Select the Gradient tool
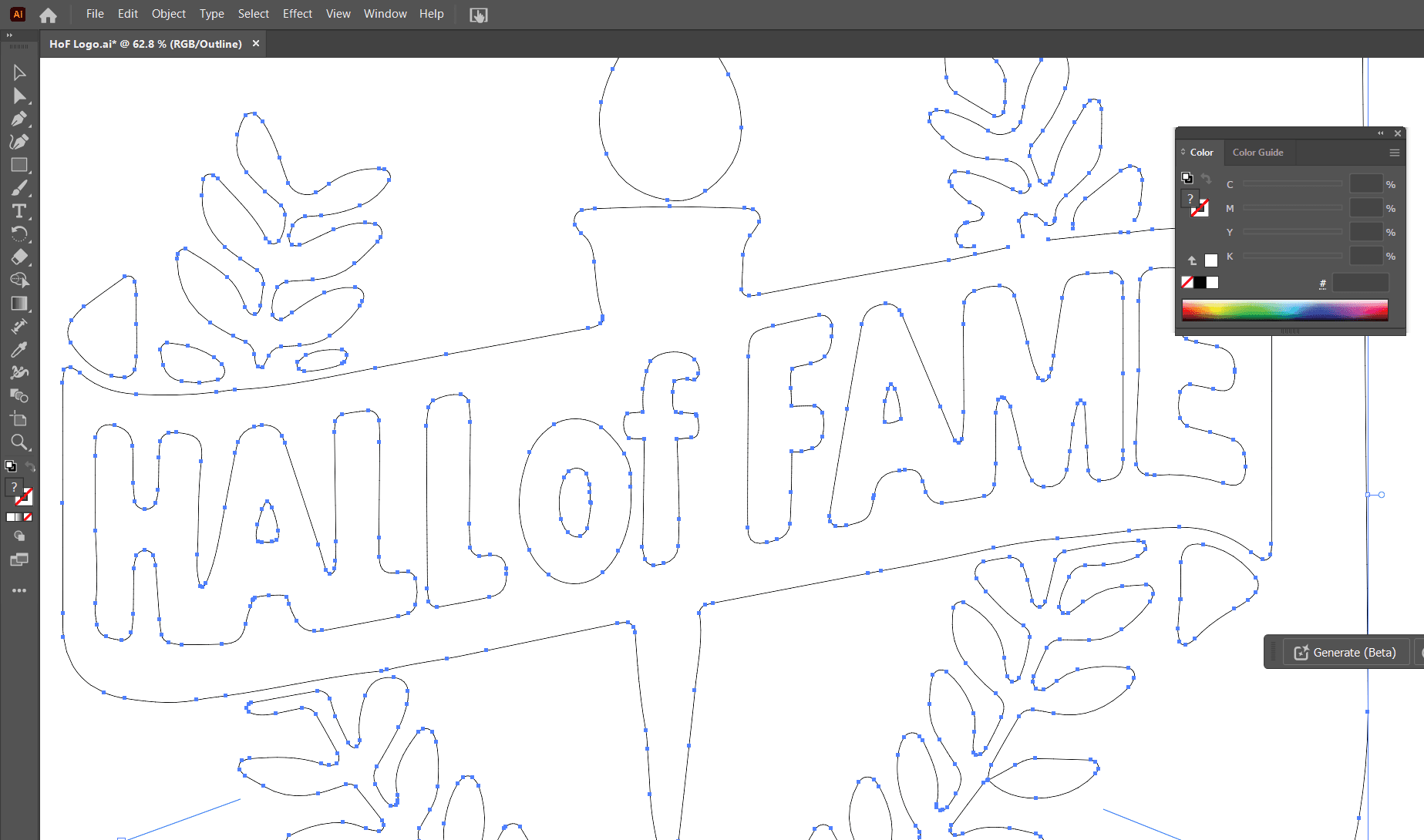 click(x=19, y=304)
